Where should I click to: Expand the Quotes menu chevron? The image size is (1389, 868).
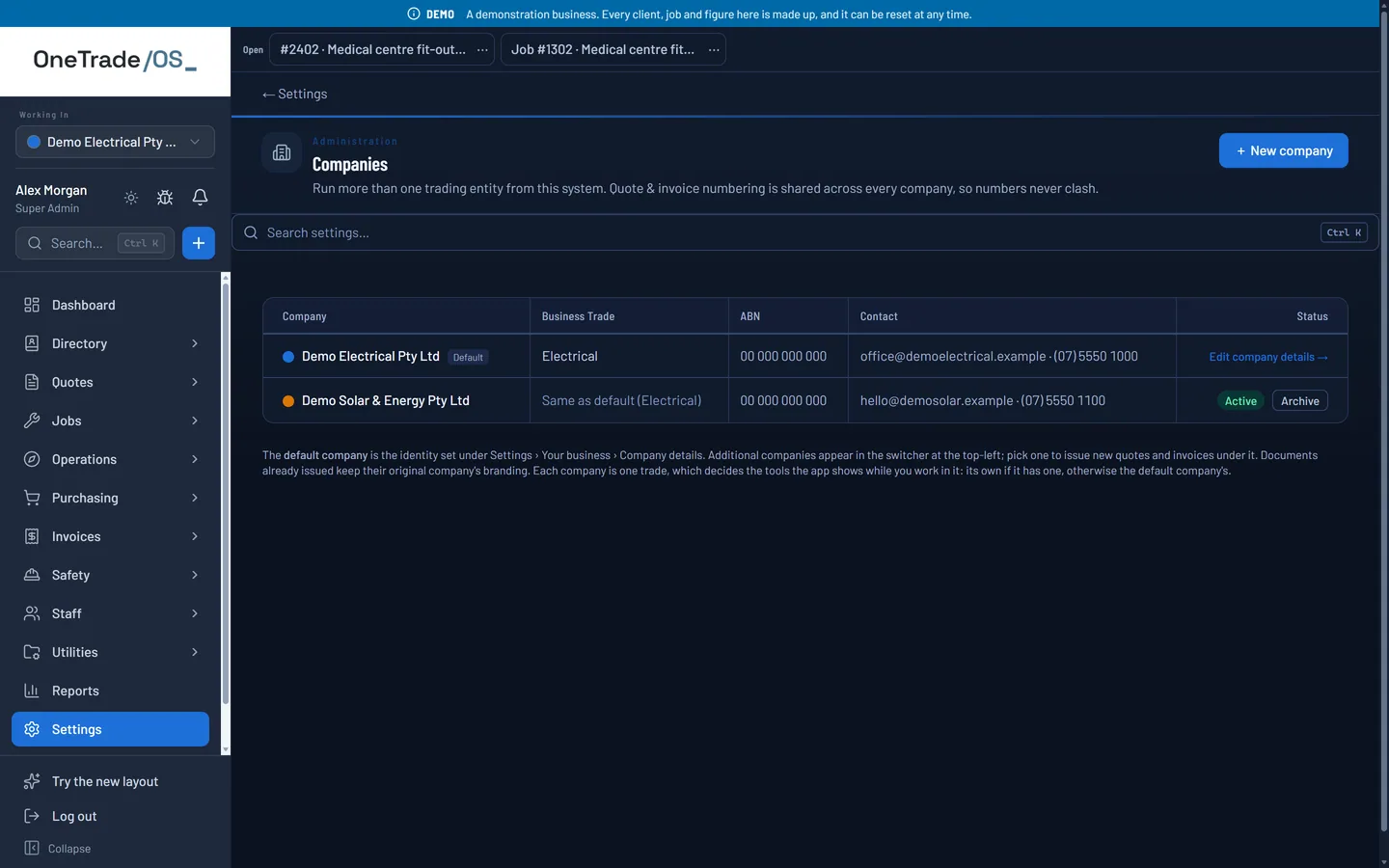195,382
